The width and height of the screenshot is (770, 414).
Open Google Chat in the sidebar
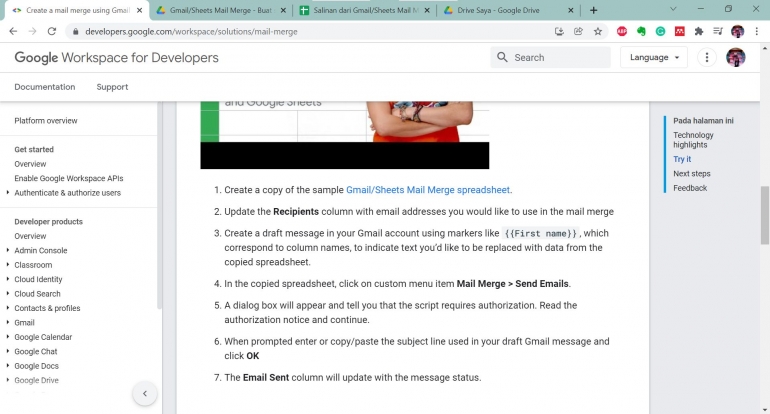[36, 351]
